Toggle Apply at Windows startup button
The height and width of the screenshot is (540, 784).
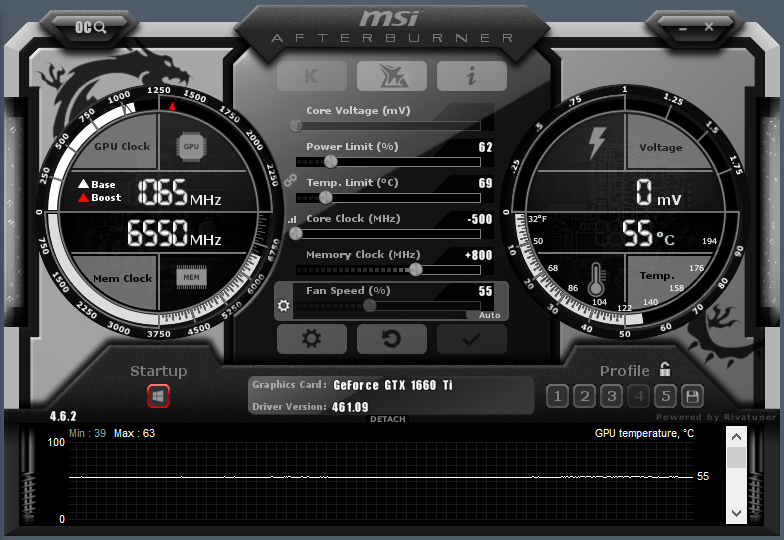click(x=158, y=396)
